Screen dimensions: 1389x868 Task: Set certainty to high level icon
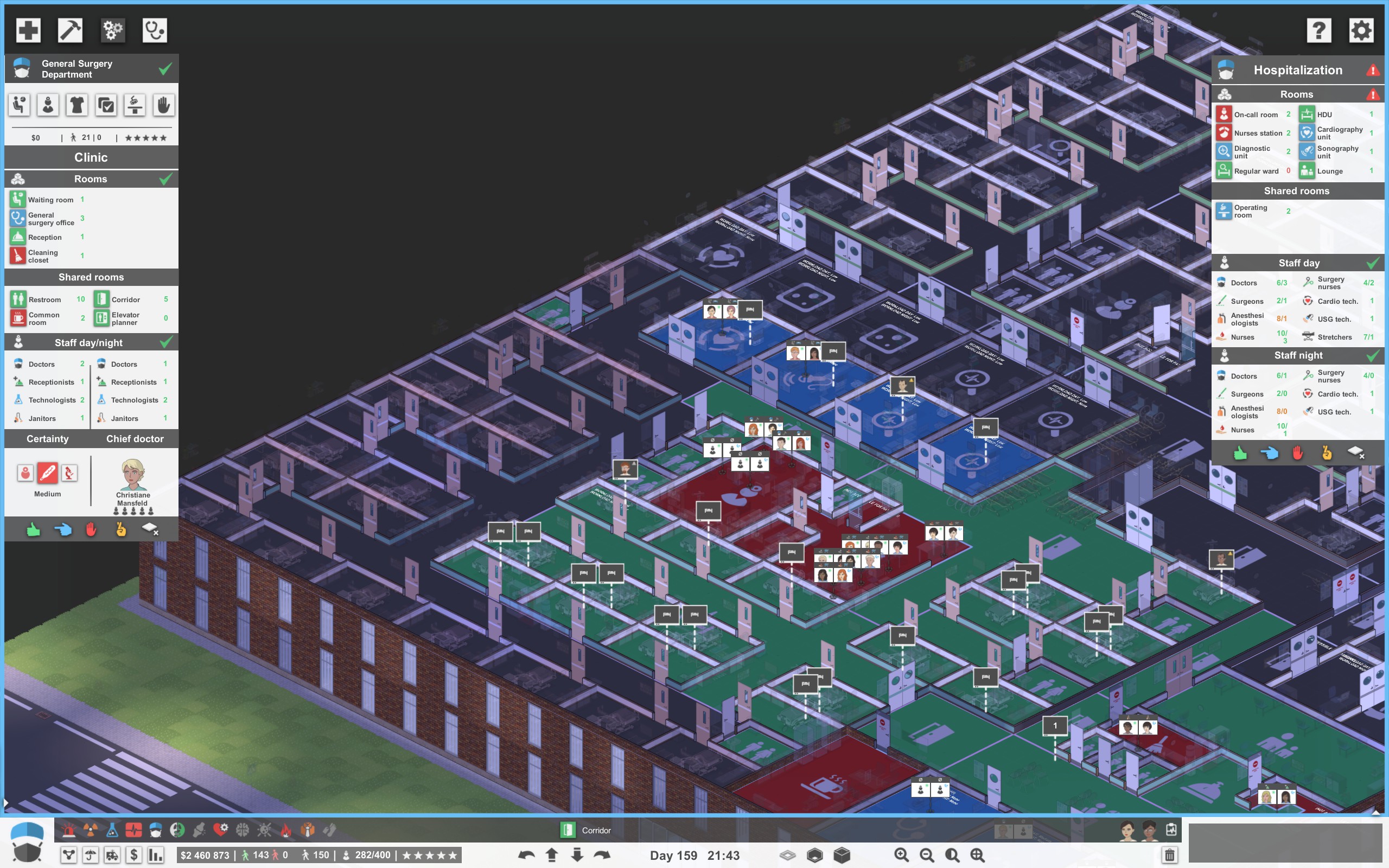69,473
